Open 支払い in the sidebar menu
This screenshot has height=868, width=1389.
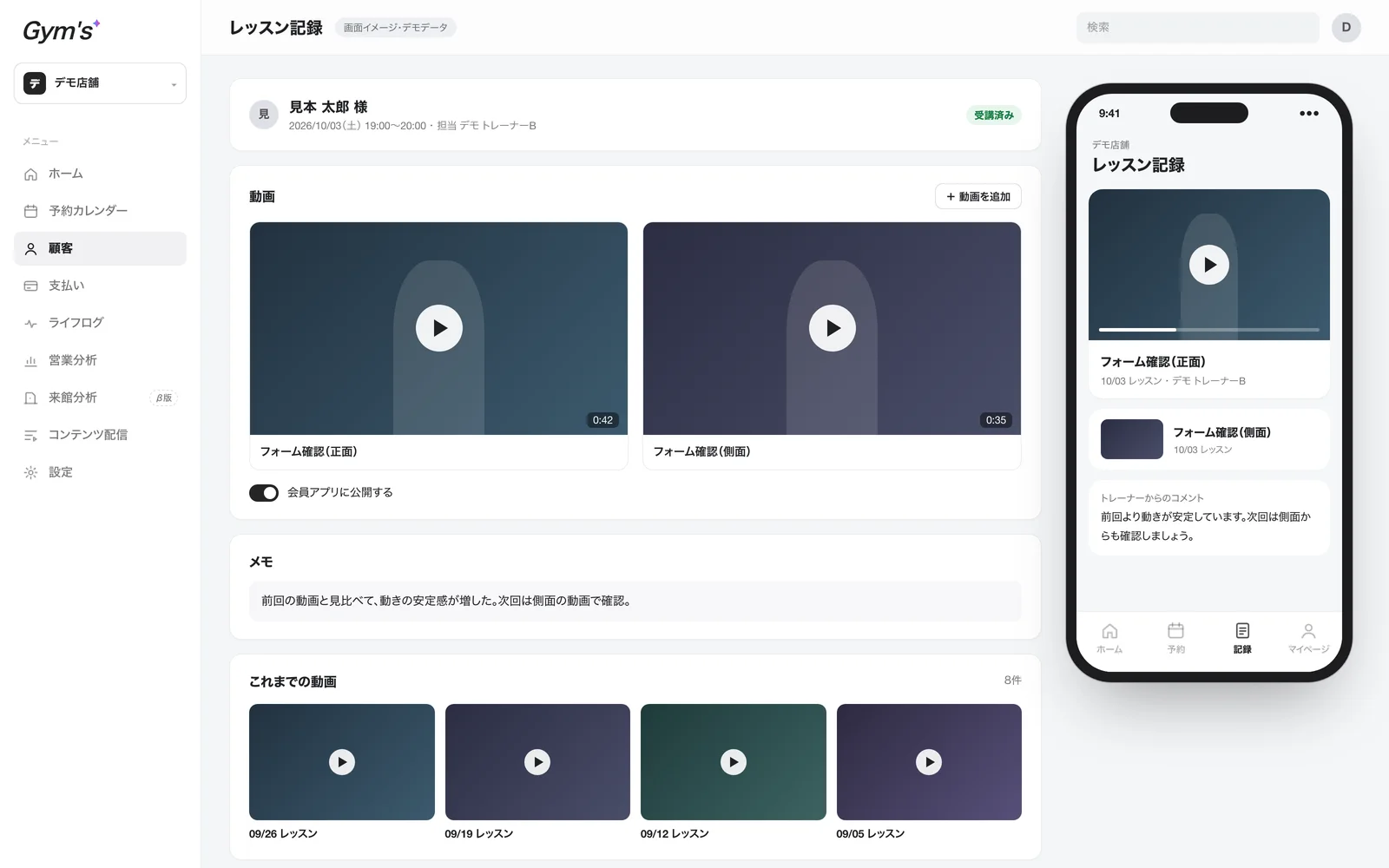tap(100, 286)
